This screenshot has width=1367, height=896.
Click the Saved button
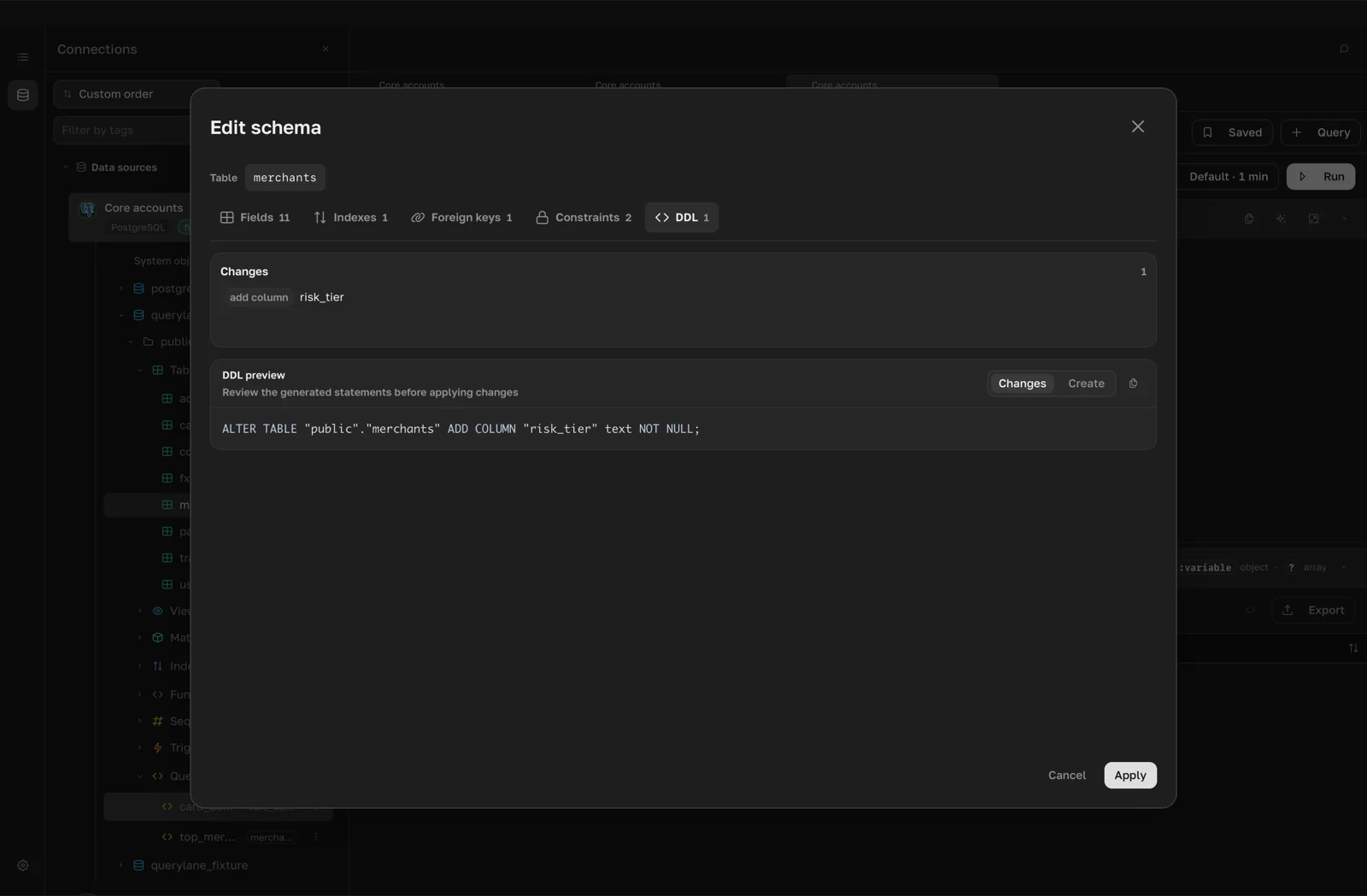(1232, 132)
